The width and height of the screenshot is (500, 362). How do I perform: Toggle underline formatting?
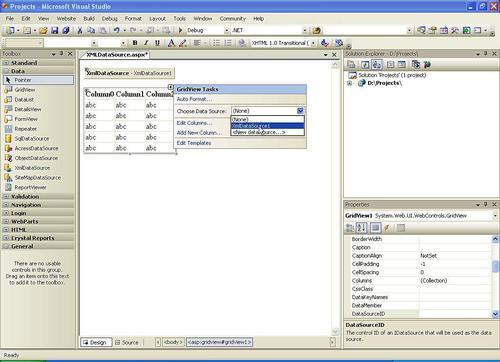(x=157, y=43)
